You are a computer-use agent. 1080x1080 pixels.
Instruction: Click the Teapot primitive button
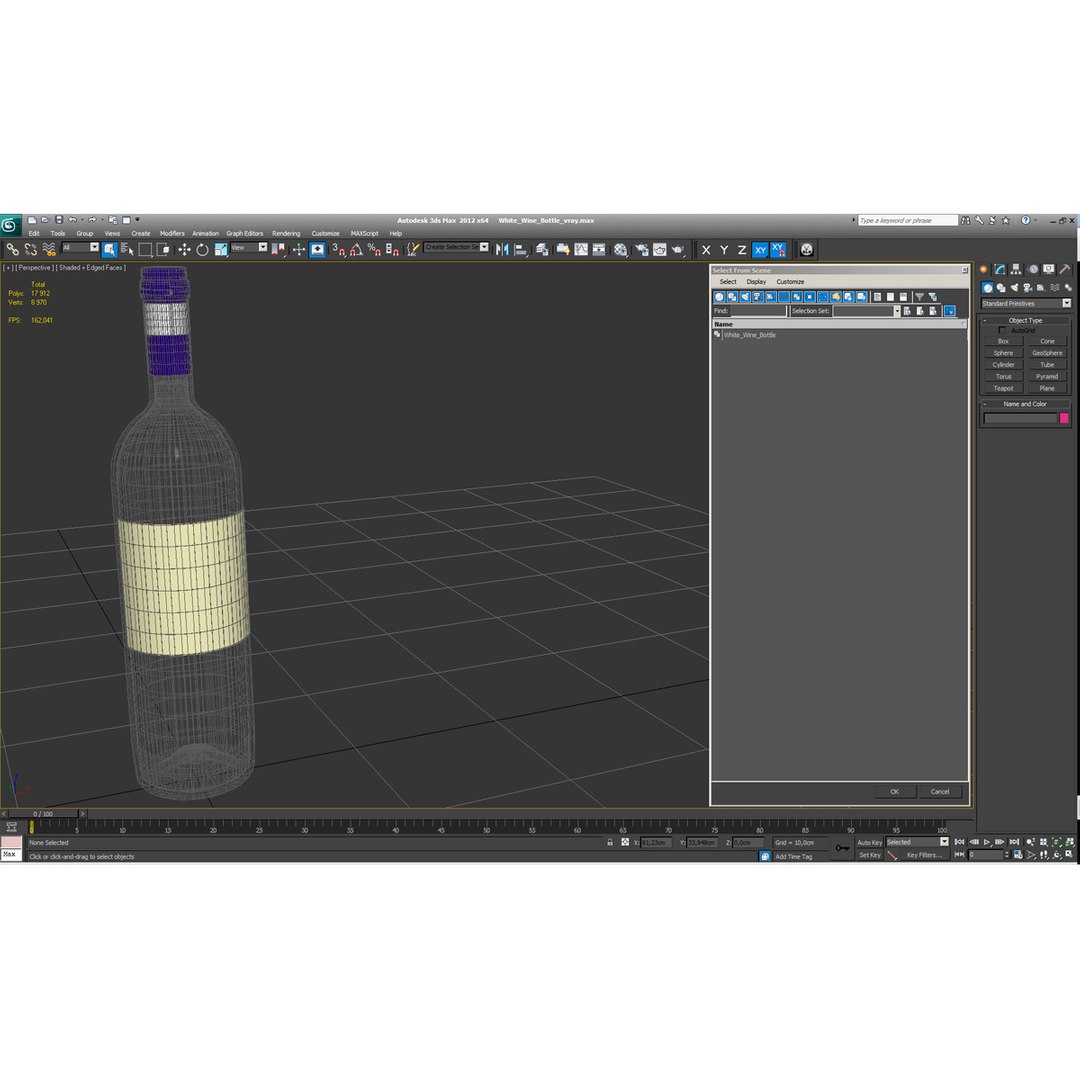[1004, 388]
